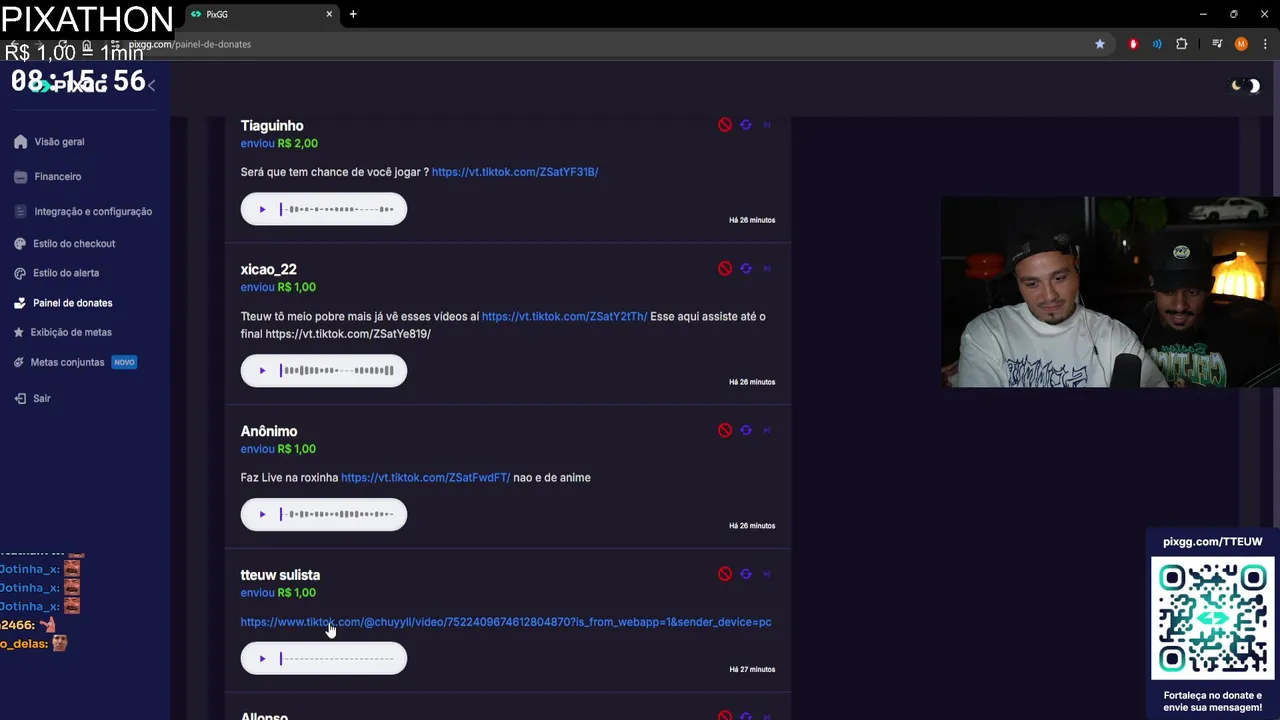Go to Integração e configuração
Screen dimensions: 1280x720
(x=93, y=212)
